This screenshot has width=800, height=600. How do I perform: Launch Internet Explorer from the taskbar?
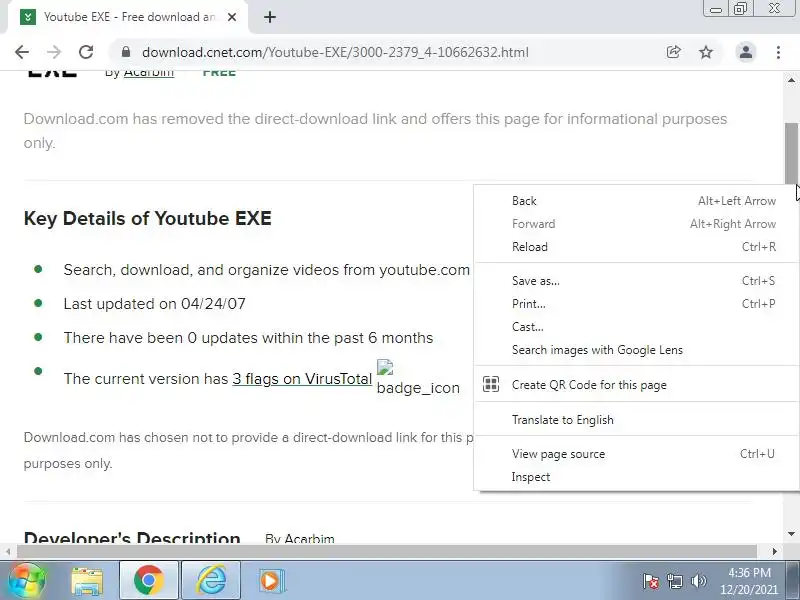pyautogui.click(x=211, y=581)
